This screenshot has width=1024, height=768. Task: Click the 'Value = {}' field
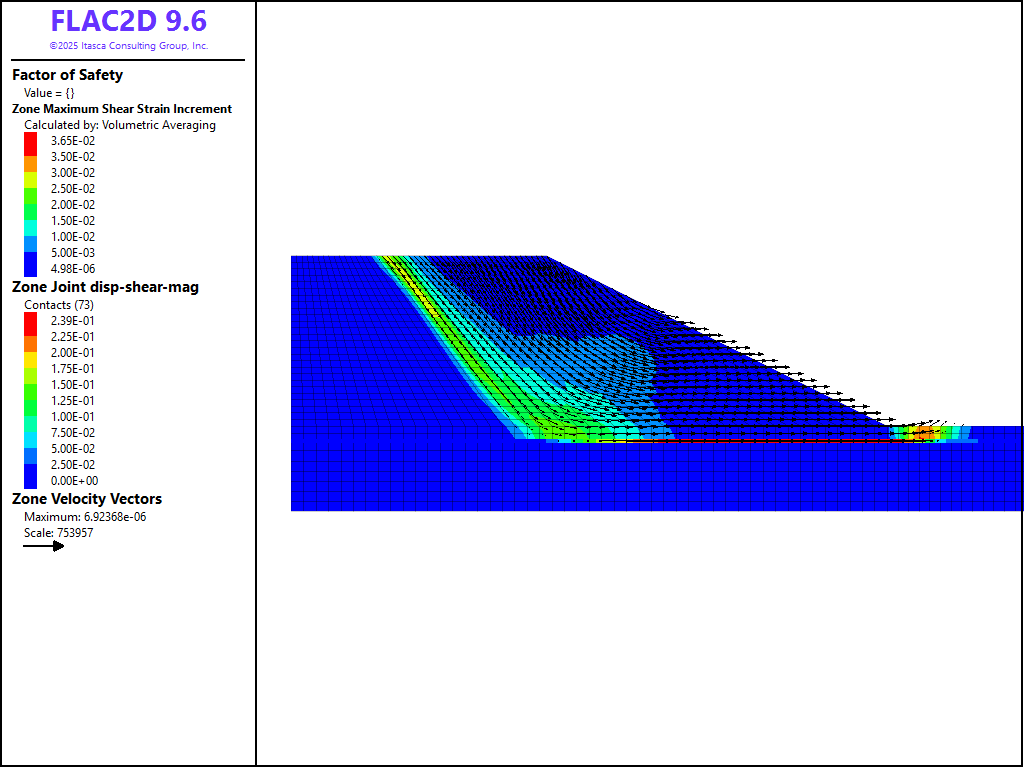[x=49, y=93]
